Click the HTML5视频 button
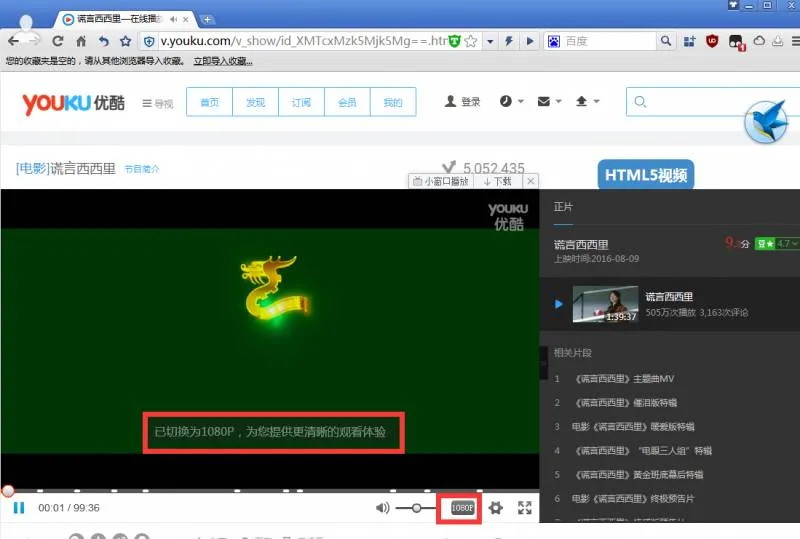 pos(645,175)
